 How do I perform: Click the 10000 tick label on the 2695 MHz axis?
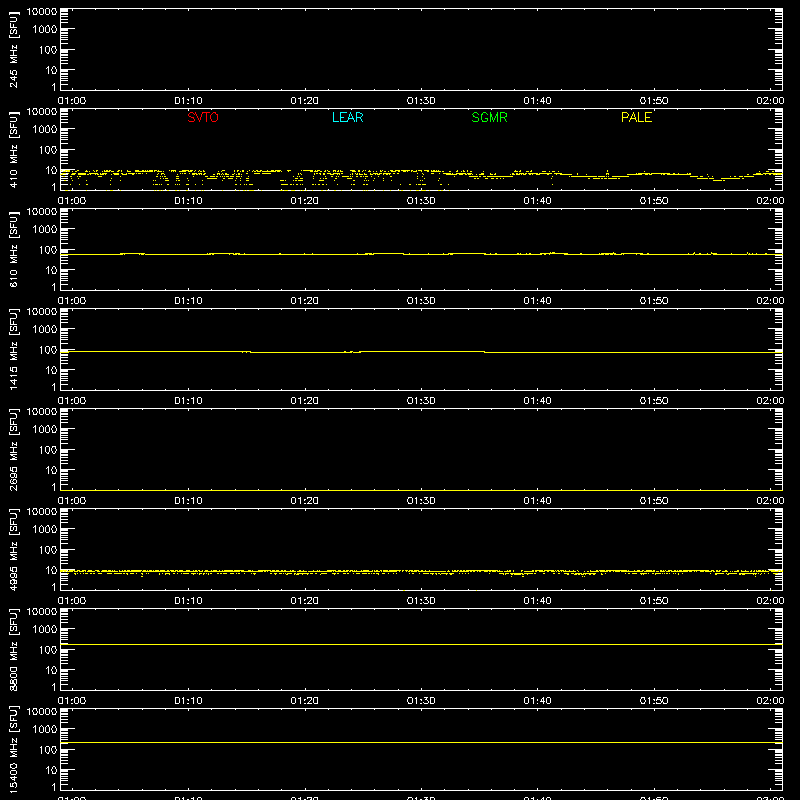42,412
